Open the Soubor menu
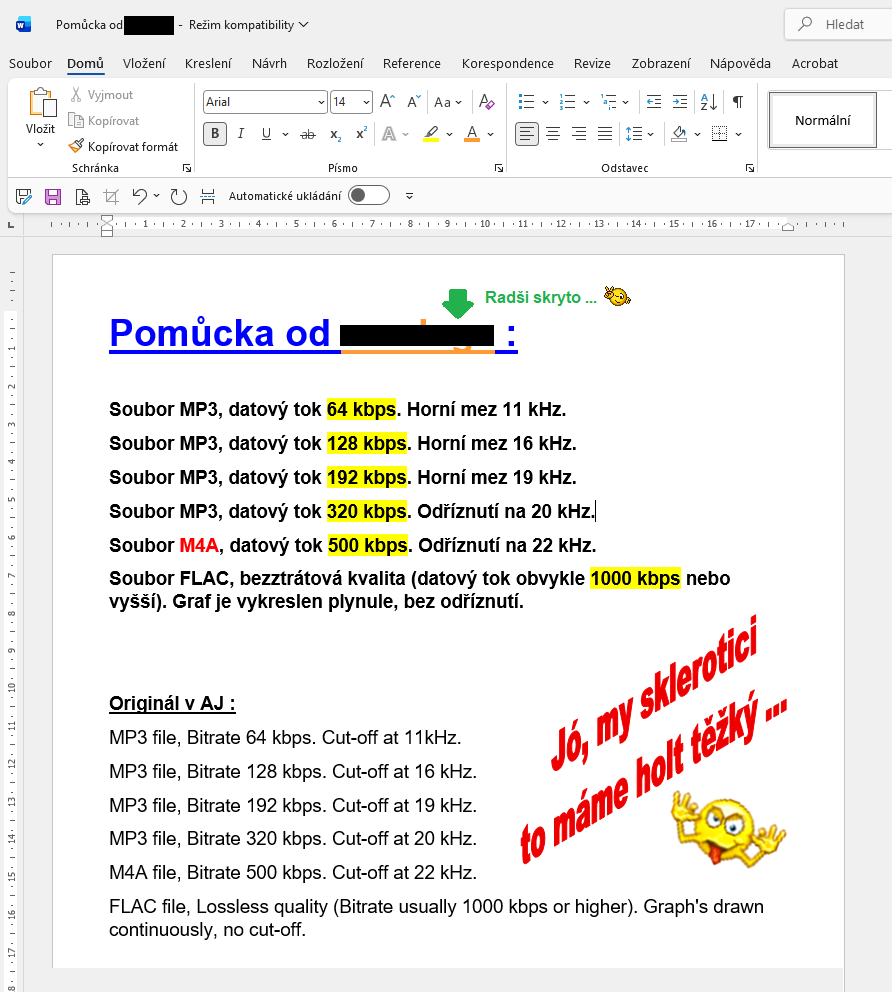 coord(30,63)
